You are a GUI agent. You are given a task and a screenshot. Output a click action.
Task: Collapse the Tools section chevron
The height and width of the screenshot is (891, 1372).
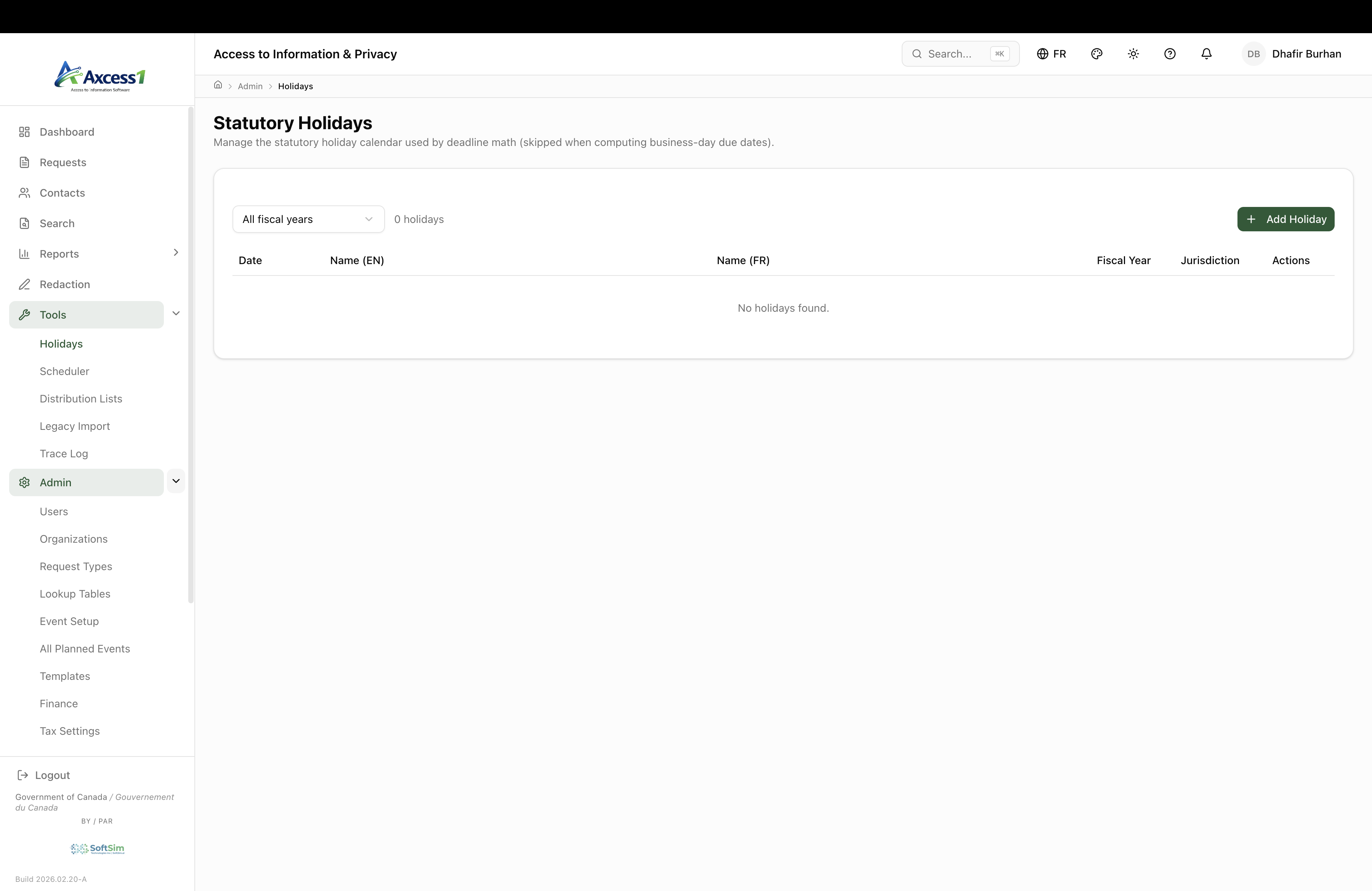tap(176, 314)
